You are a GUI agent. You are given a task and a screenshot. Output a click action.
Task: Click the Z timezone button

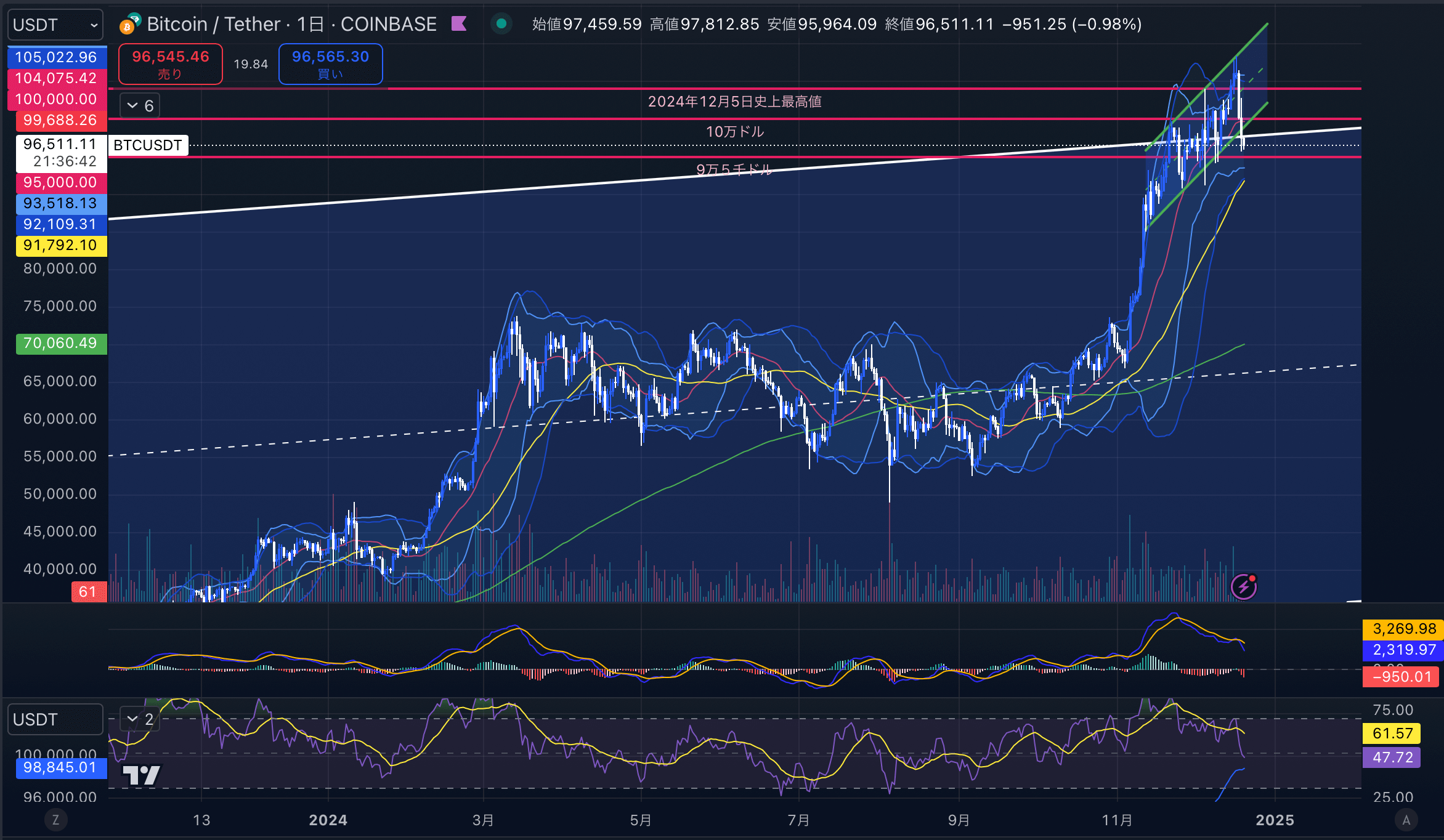point(55,820)
